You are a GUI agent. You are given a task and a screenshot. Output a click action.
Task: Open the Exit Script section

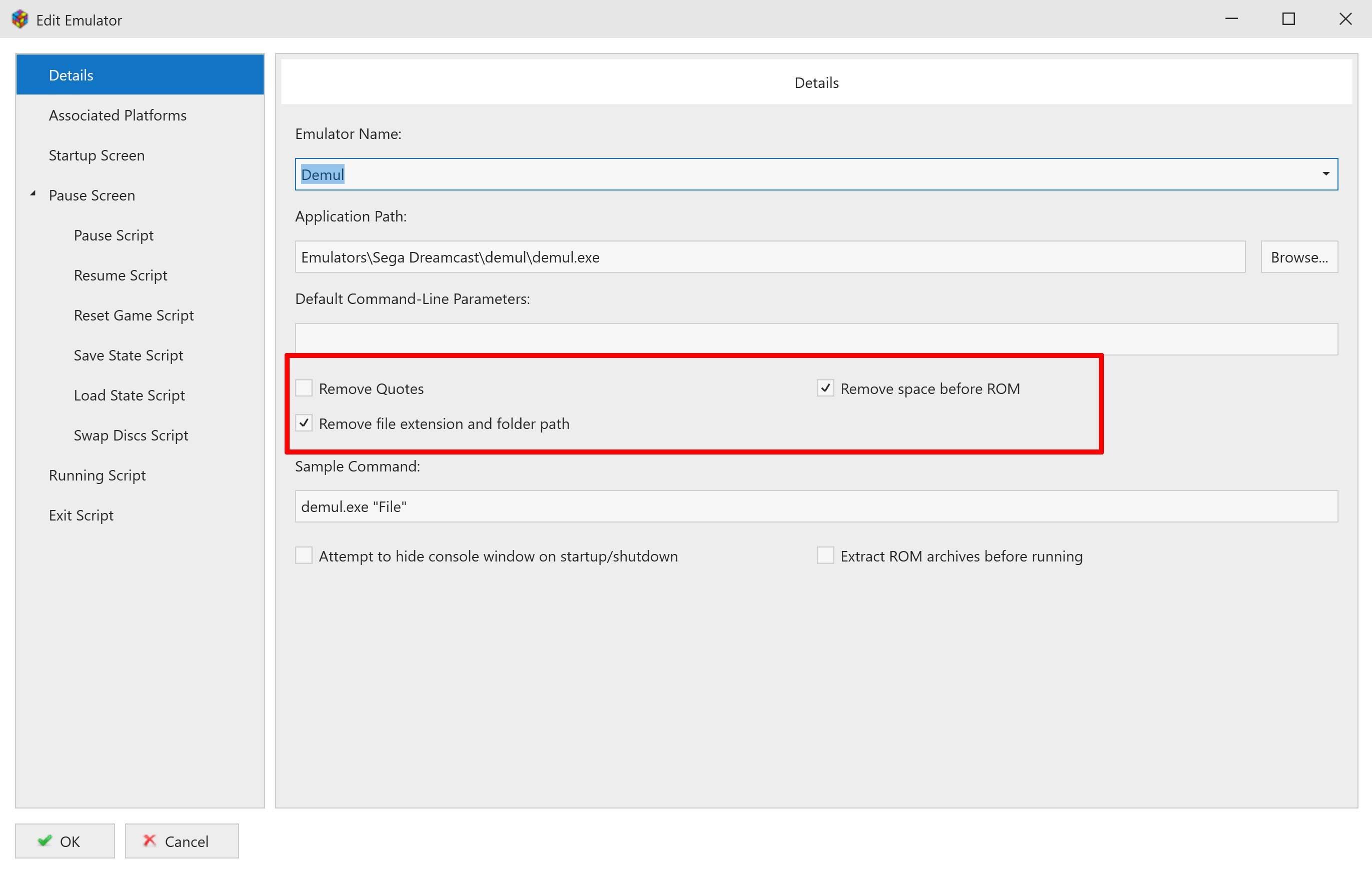[140, 515]
